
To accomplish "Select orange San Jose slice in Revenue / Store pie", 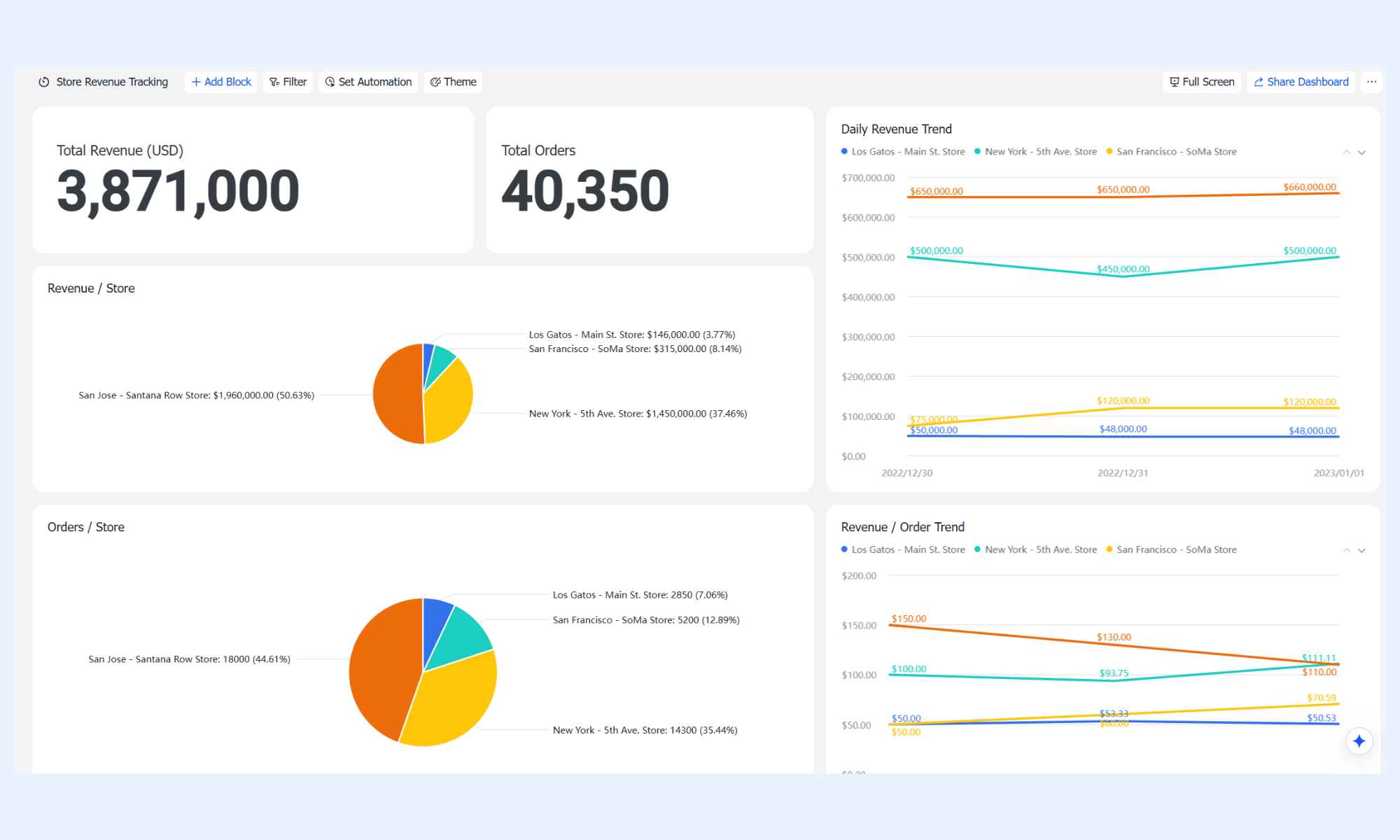I will coord(397,394).
